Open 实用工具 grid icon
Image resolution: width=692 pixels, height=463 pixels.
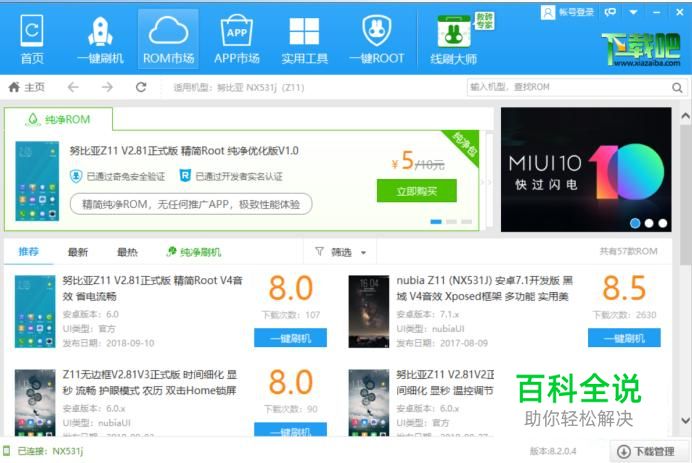pyautogui.click(x=304, y=40)
